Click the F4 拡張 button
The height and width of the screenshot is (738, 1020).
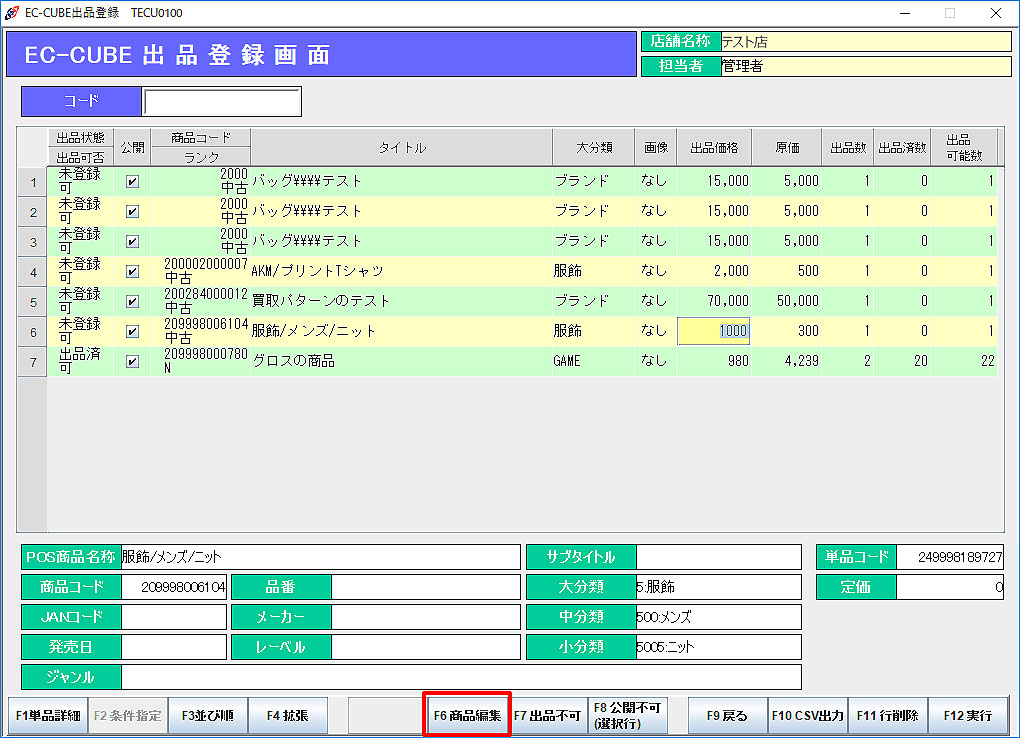(x=288, y=716)
